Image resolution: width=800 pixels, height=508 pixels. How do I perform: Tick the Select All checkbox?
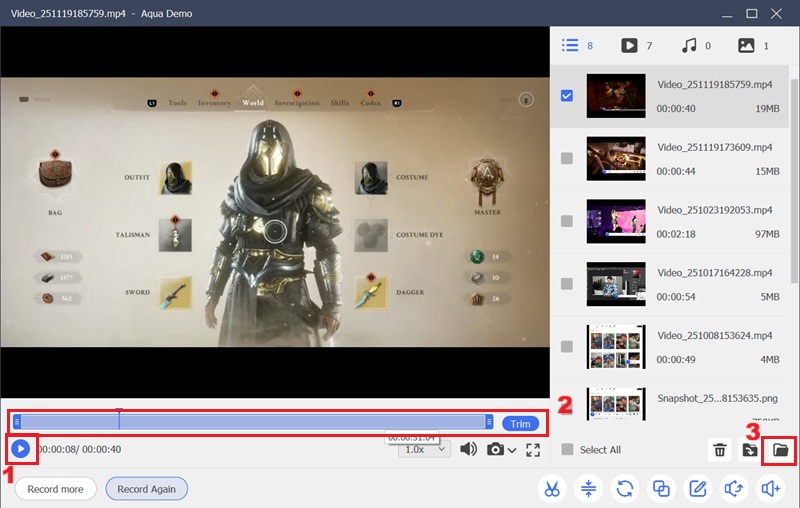[x=567, y=449]
